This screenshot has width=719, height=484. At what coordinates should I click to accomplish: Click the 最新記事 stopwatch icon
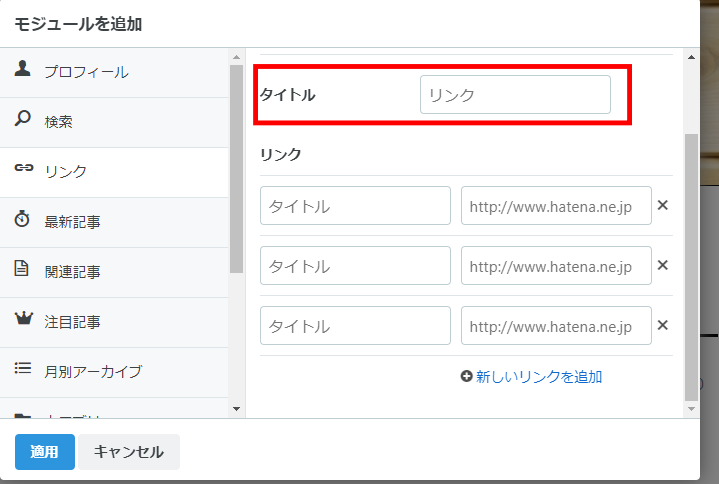coord(22,219)
